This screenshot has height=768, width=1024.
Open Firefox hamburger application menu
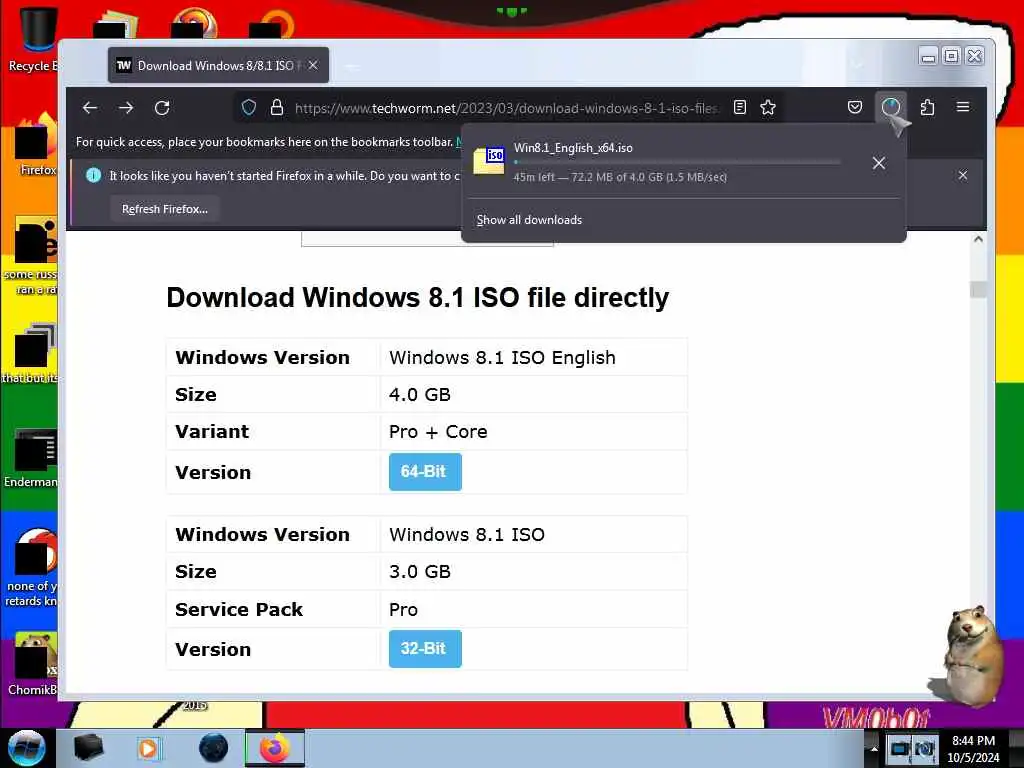pyautogui.click(x=963, y=107)
